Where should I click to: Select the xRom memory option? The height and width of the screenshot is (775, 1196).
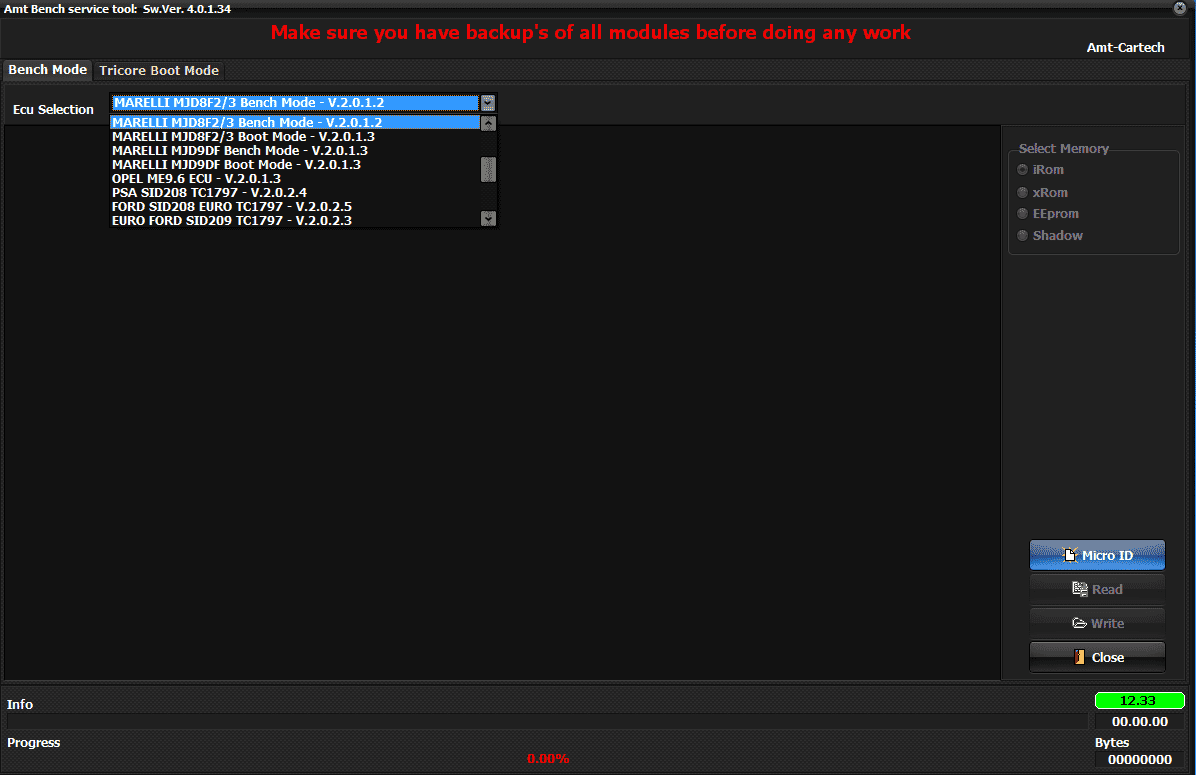[1023, 192]
